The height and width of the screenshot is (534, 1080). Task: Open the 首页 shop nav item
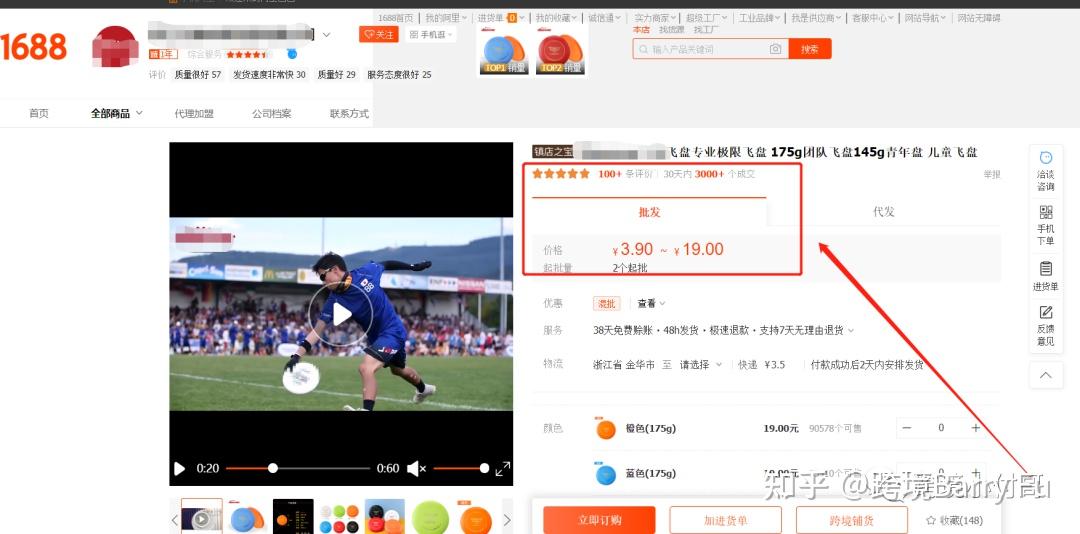point(39,114)
